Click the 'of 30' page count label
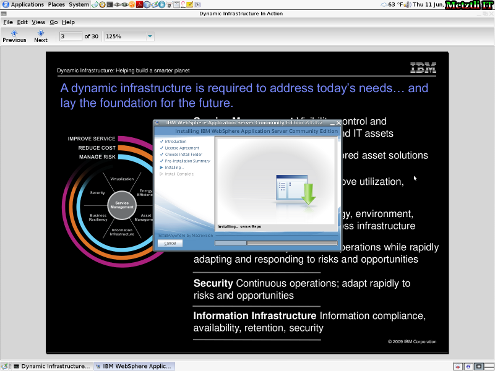Image resolution: width=495 pixels, height=371 pixels. click(91, 36)
